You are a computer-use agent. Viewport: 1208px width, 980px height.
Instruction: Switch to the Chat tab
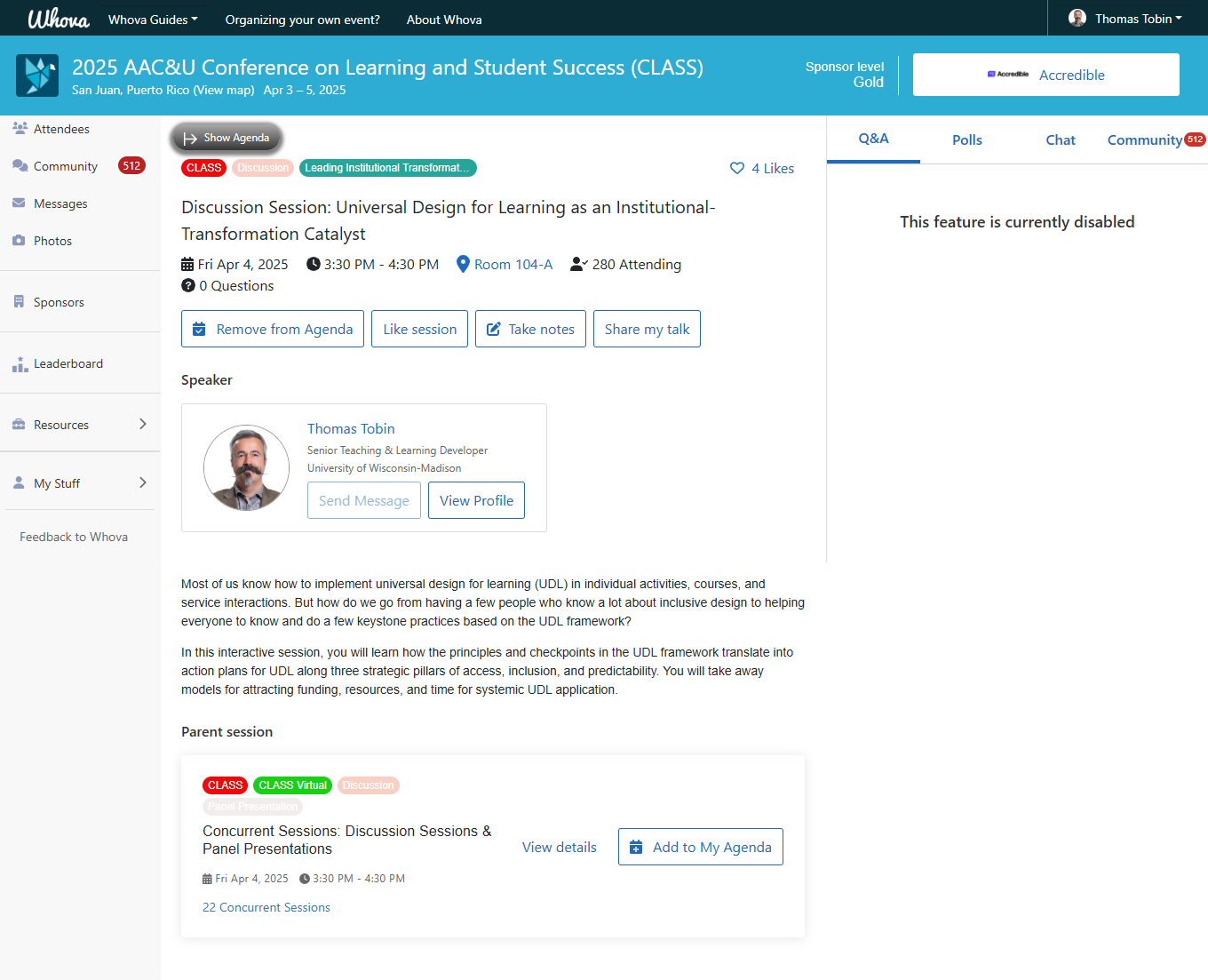coord(1060,139)
